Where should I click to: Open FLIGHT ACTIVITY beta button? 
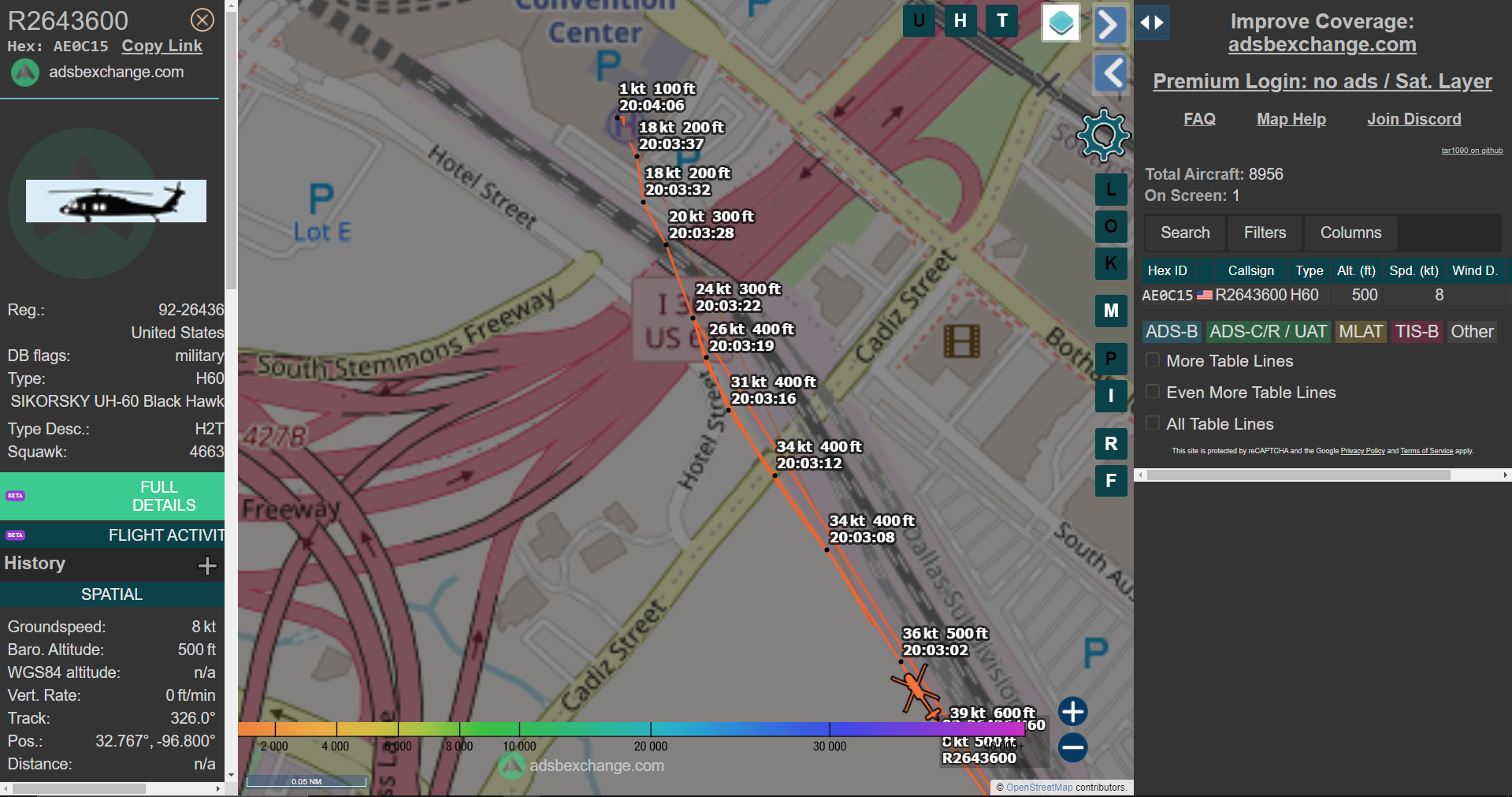[x=112, y=535]
